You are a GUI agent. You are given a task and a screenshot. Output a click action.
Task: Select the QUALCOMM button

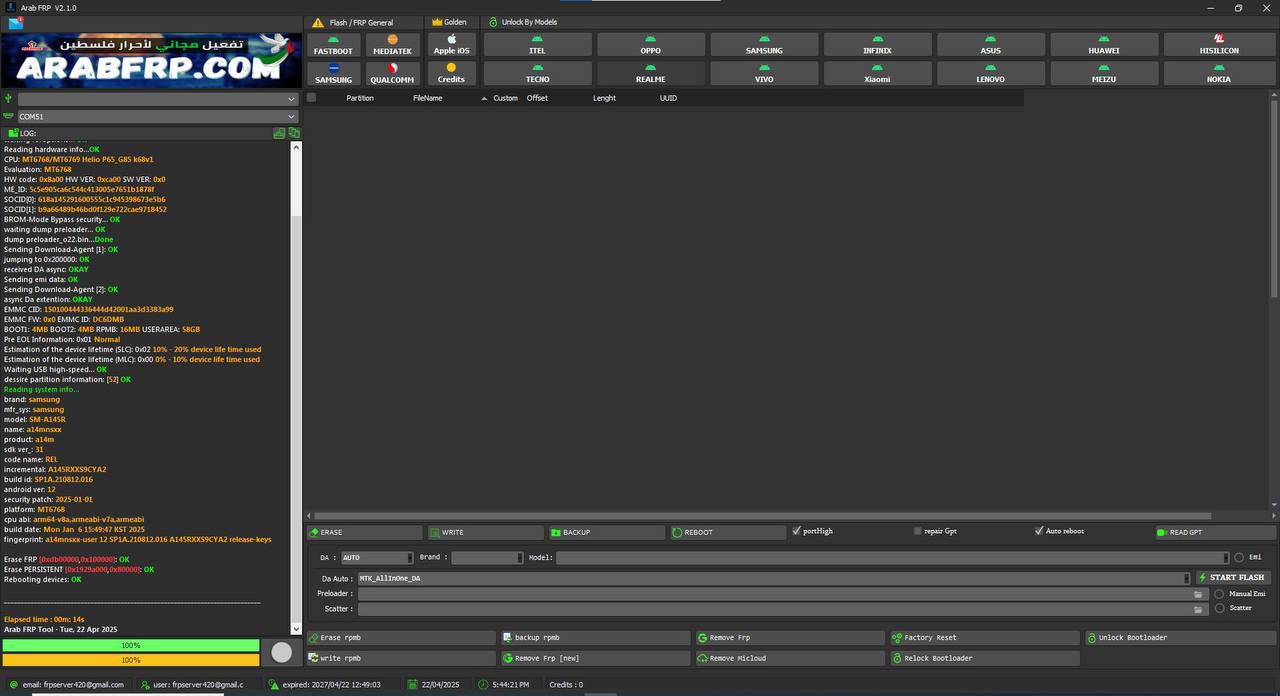click(x=392, y=74)
